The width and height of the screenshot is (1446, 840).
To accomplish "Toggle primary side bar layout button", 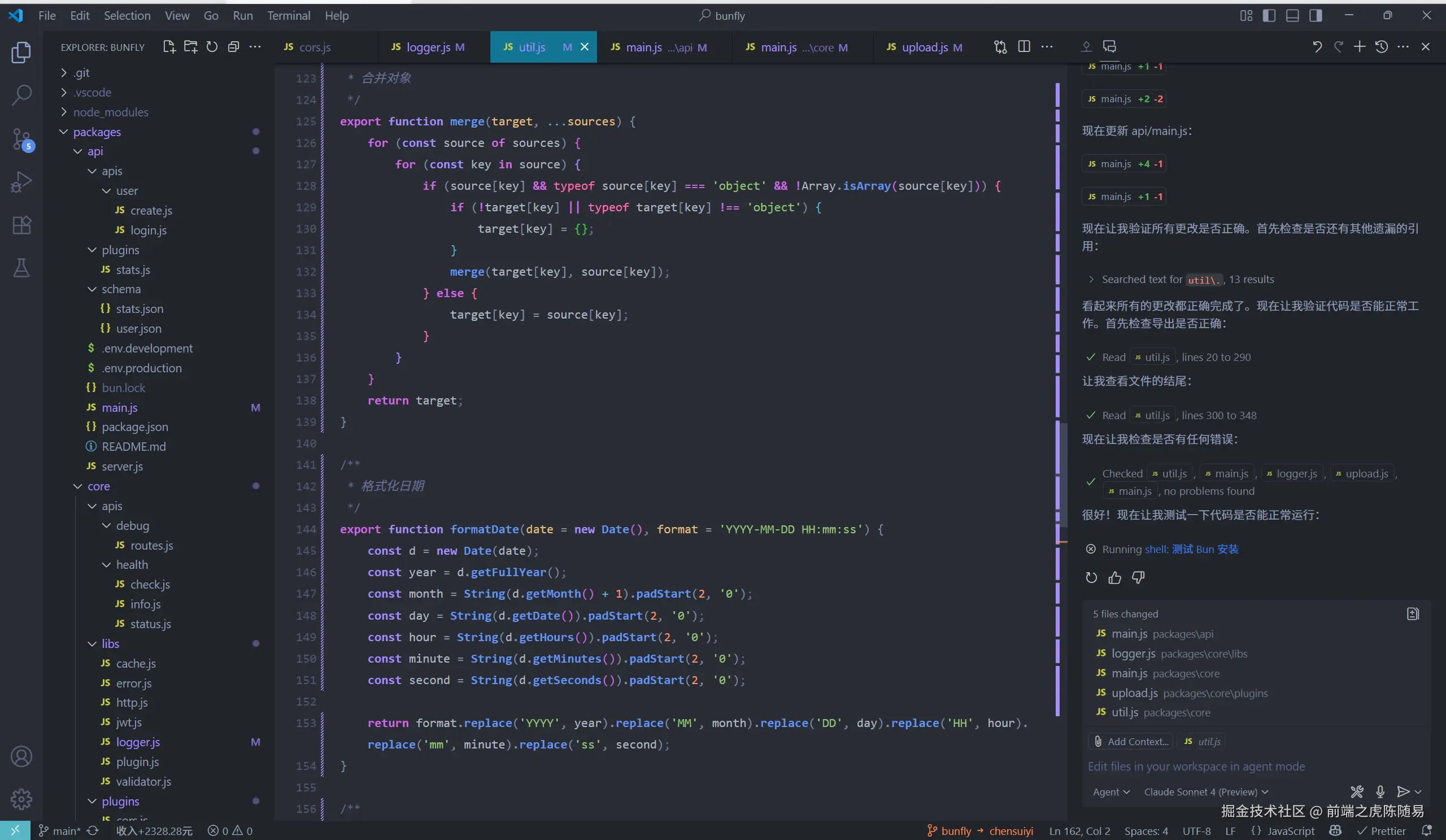I will (1269, 15).
